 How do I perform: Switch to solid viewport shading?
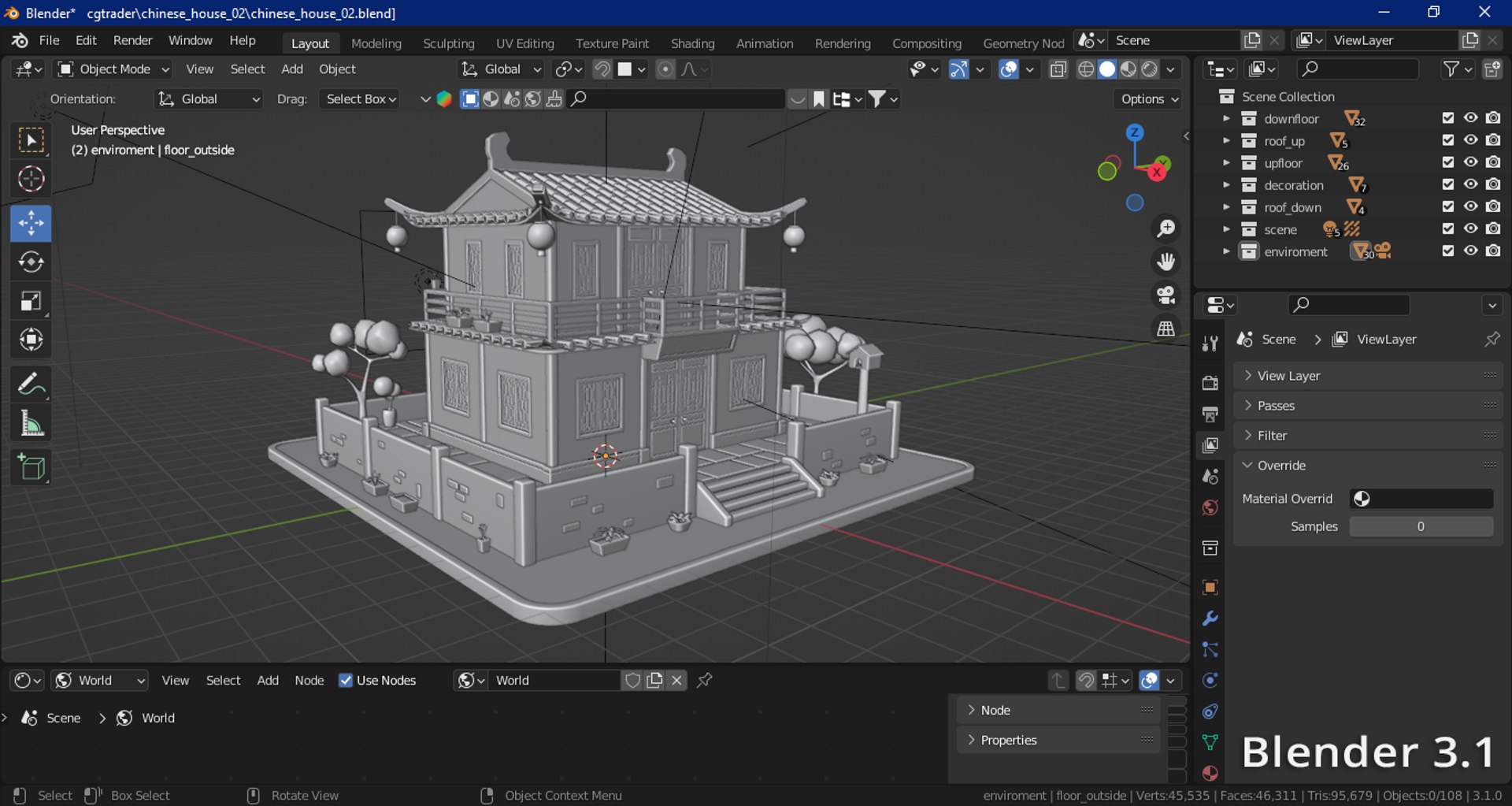[1107, 69]
